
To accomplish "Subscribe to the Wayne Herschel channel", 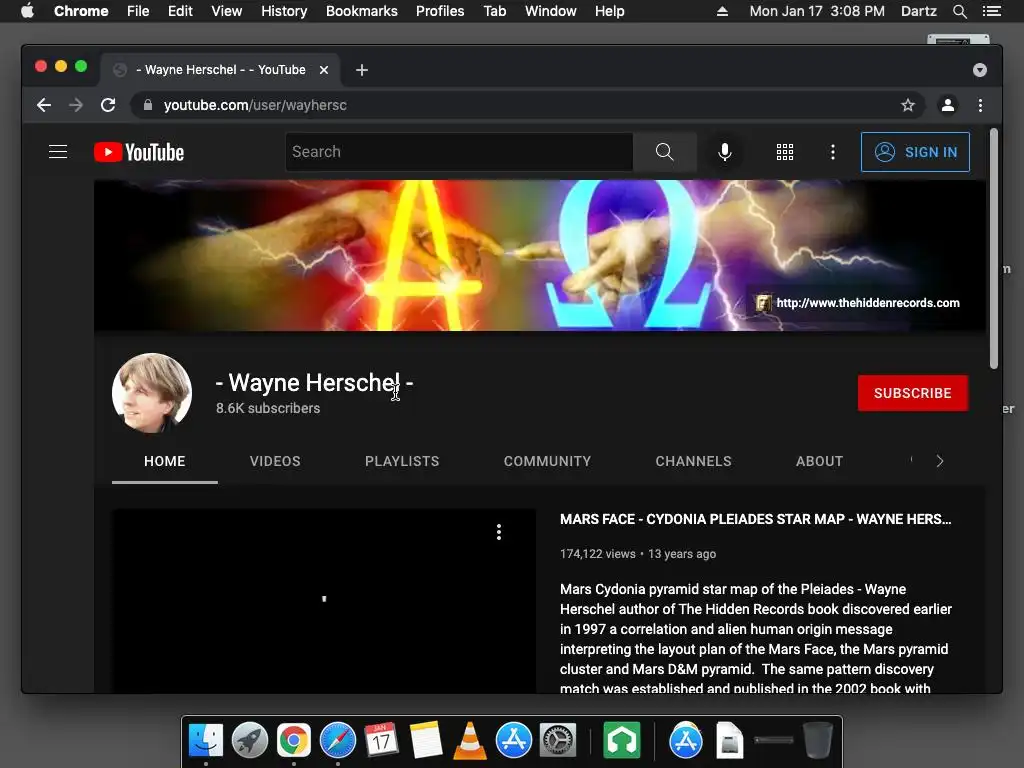I will click(912, 393).
